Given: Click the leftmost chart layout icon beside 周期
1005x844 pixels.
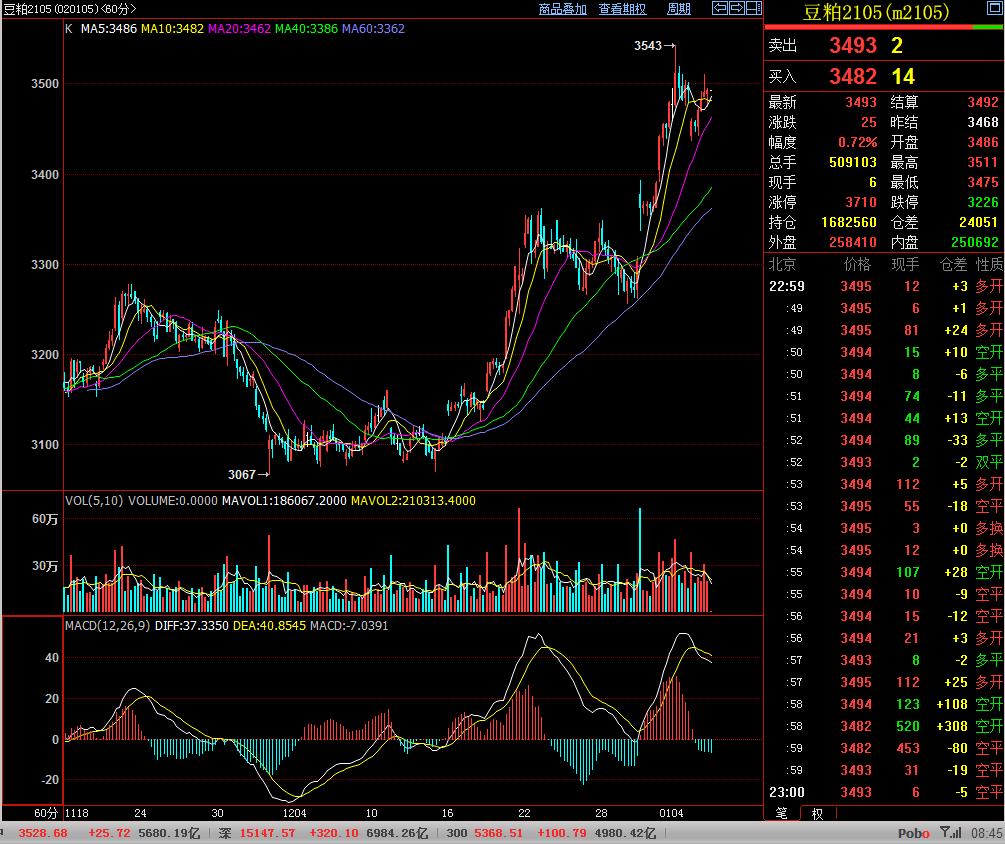Looking at the screenshot, I should click(719, 9).
